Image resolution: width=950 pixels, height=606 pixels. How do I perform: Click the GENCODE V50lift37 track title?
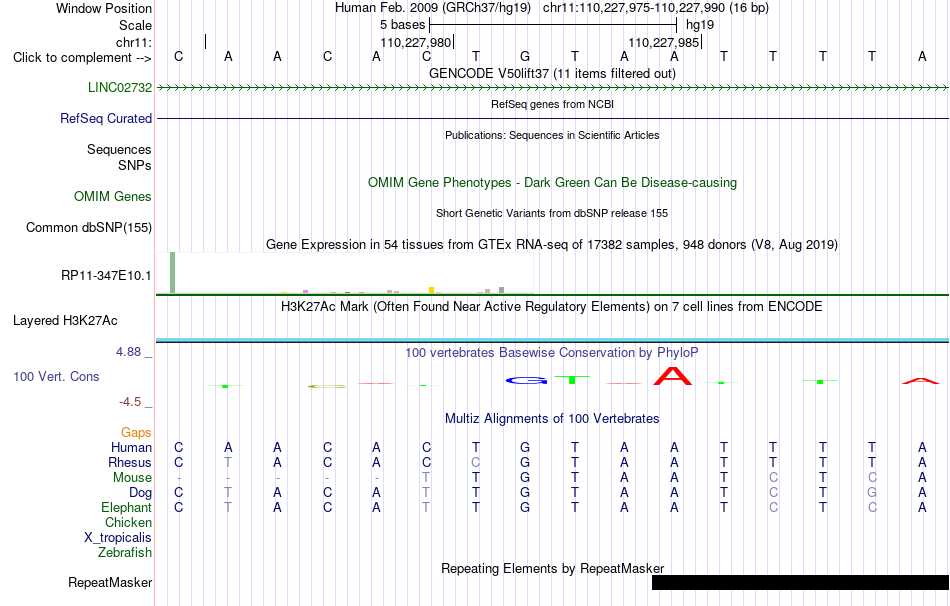pos(553,73)
